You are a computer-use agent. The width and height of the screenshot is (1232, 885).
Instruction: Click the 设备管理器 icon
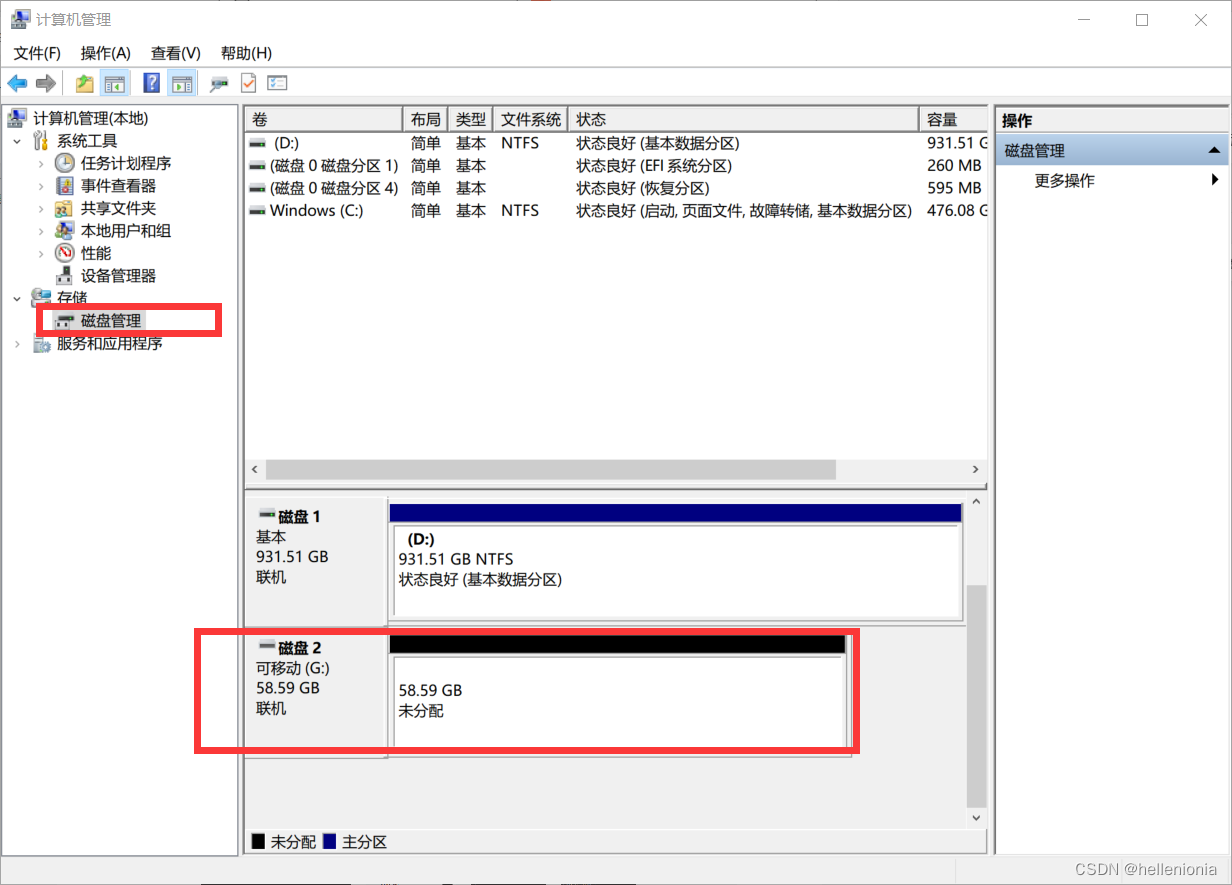[x=65, y=276]
